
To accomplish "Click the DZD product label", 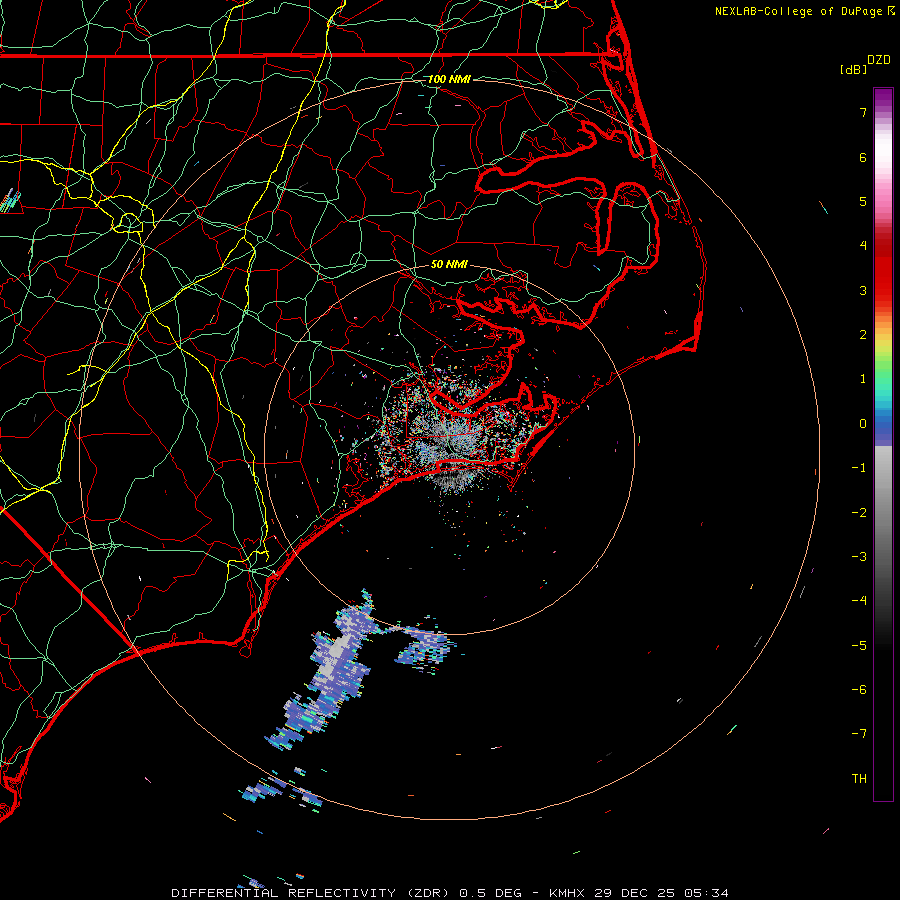I will (879, 60).
